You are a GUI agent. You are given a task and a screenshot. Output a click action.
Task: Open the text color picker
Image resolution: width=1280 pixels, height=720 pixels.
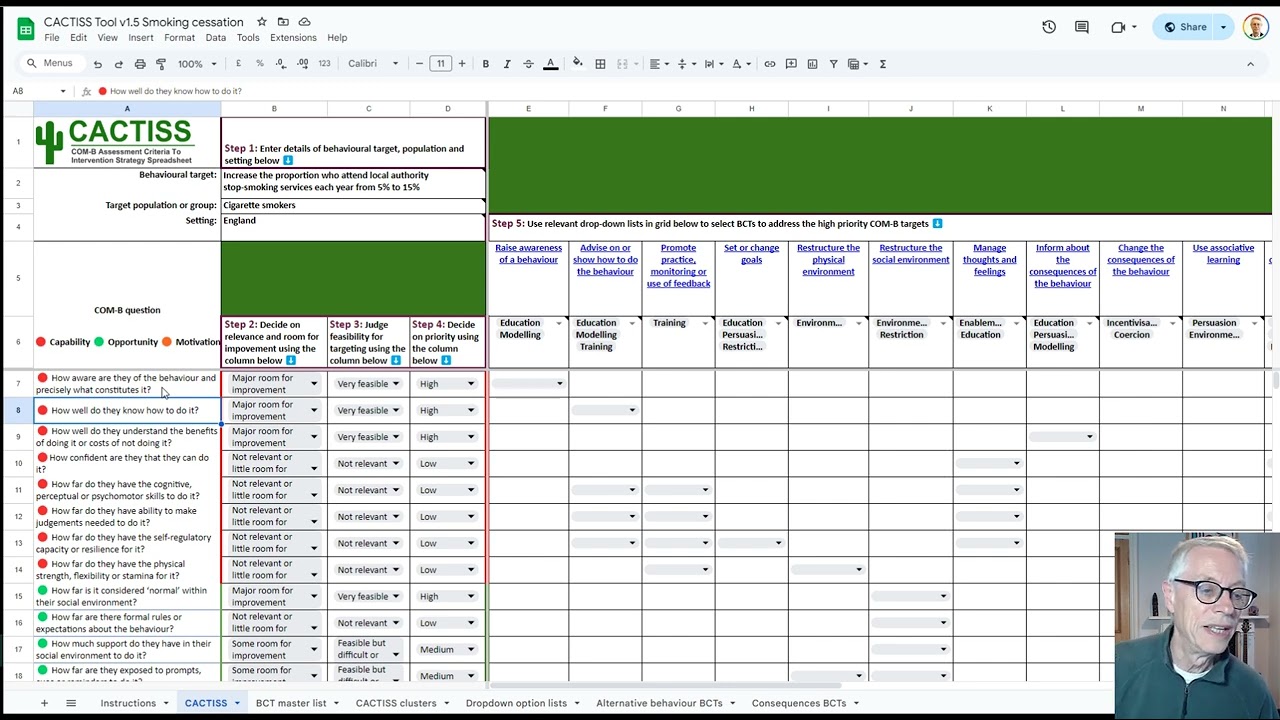(550, 64)
